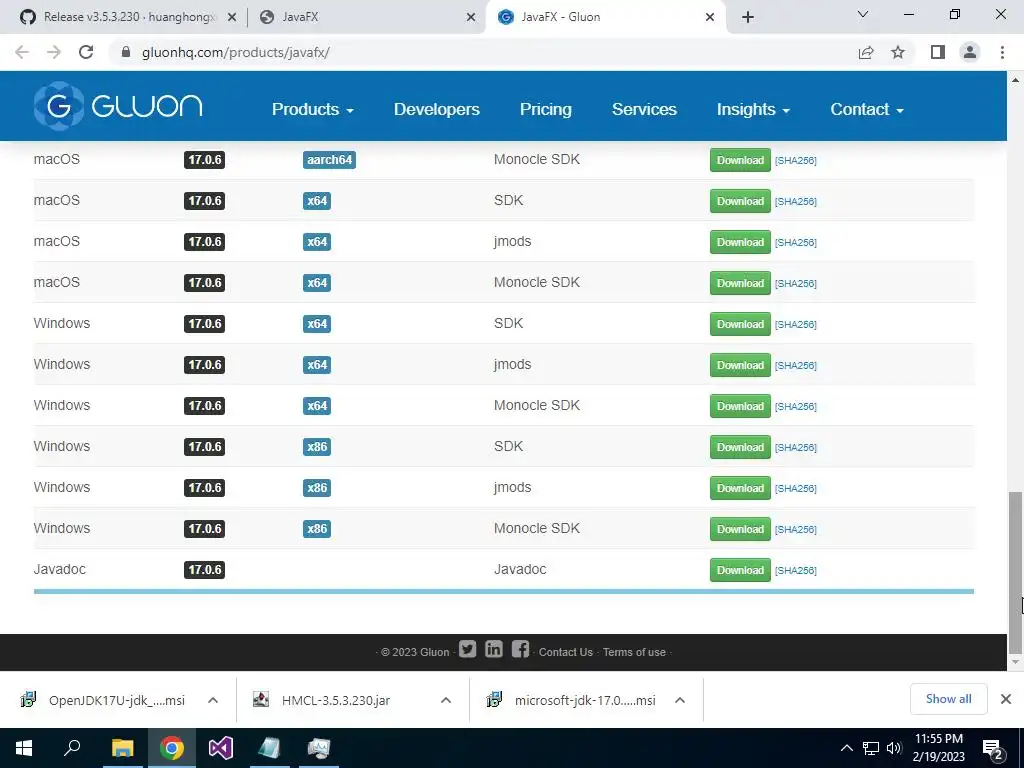Go to Developers page

coord(437,109)
